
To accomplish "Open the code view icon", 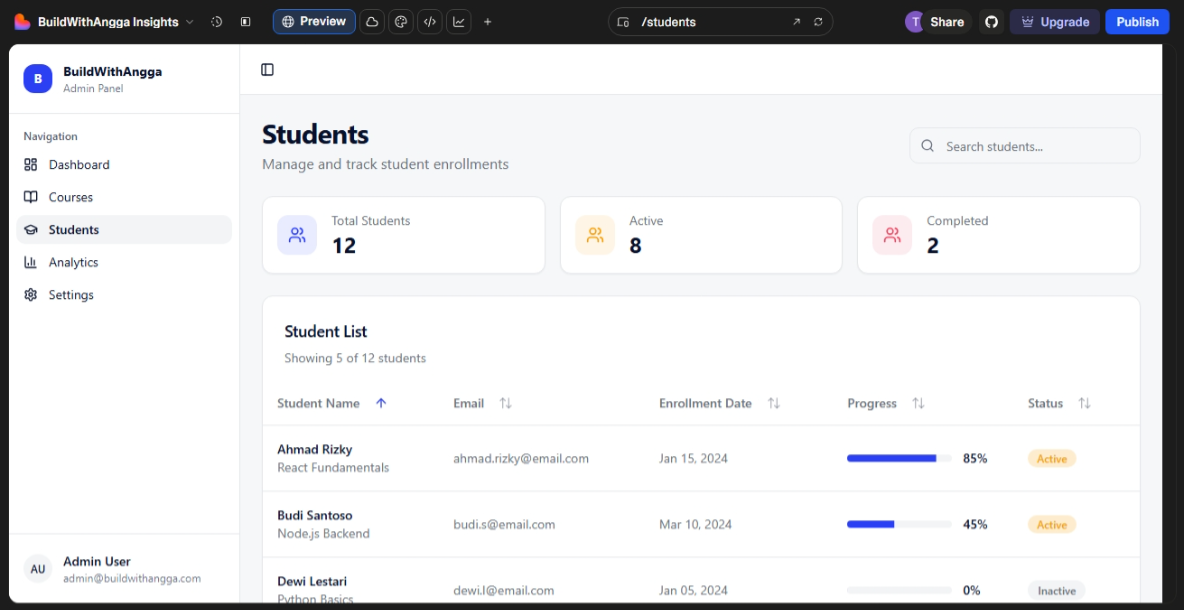I will pos(429,22).
